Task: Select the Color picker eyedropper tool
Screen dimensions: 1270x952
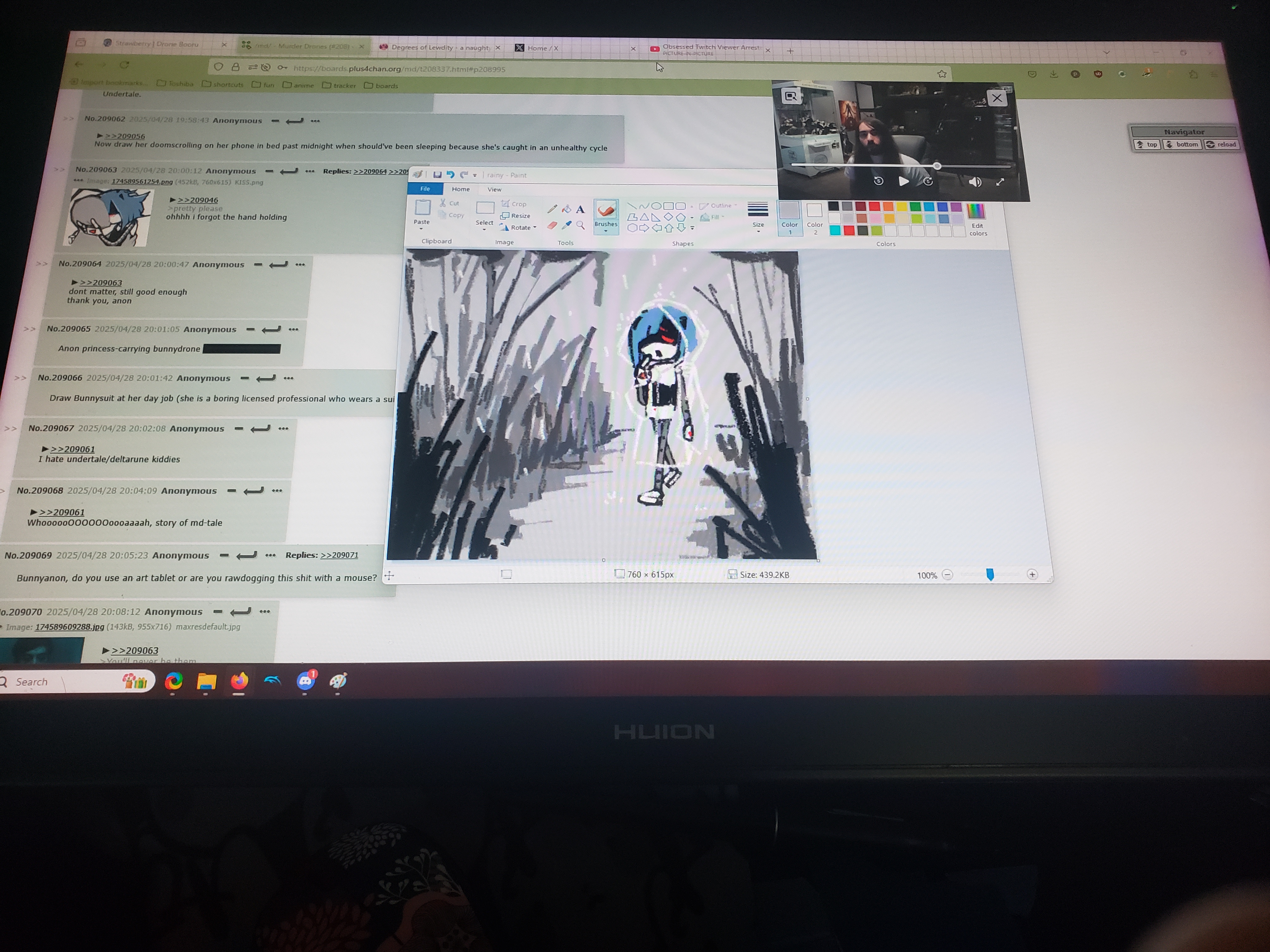Action: tap(567, 225)
